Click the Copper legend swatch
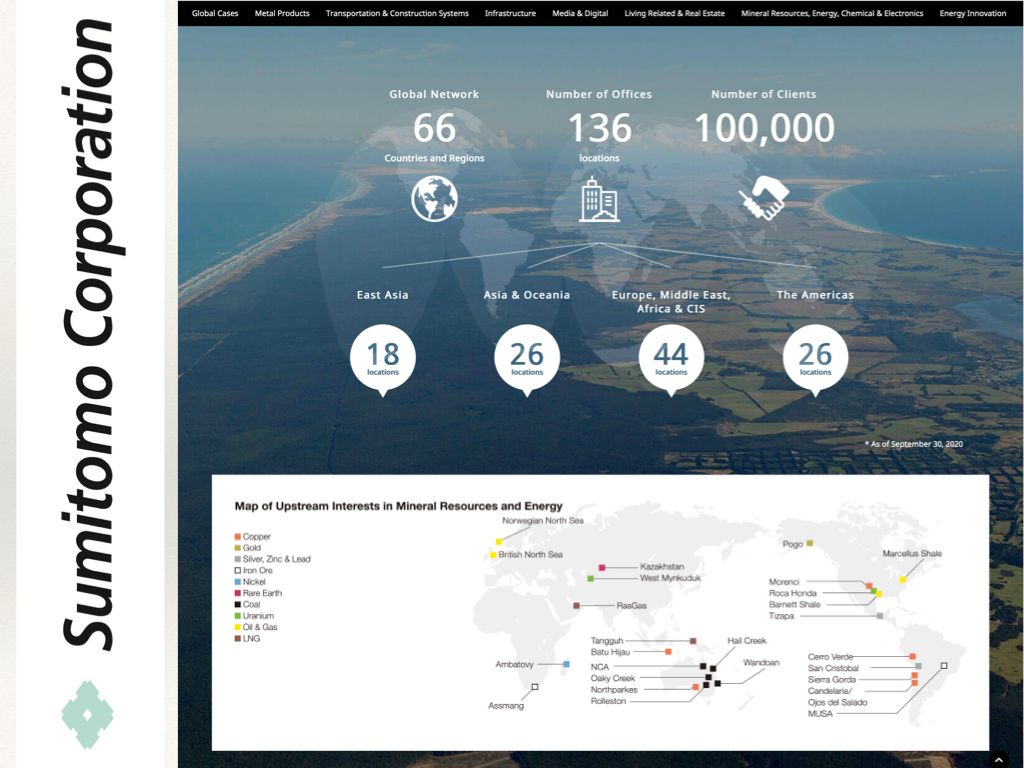 [x=238, y=537]
